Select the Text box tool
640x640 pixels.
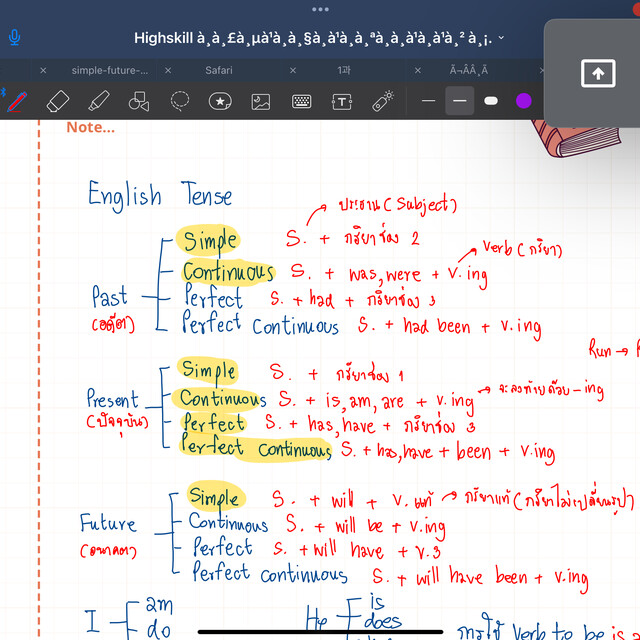[x=342, y=101]
